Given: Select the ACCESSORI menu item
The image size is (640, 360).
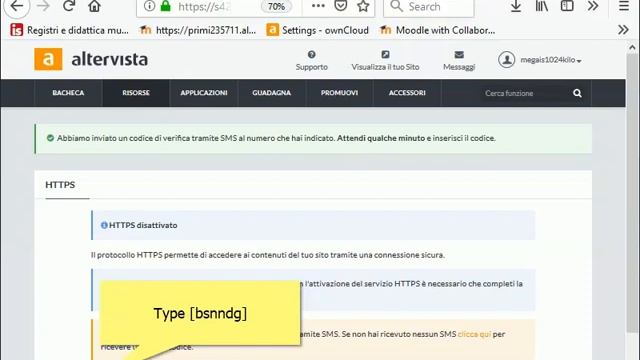Looking at the screenshot, I should click(x=407, y=93).
